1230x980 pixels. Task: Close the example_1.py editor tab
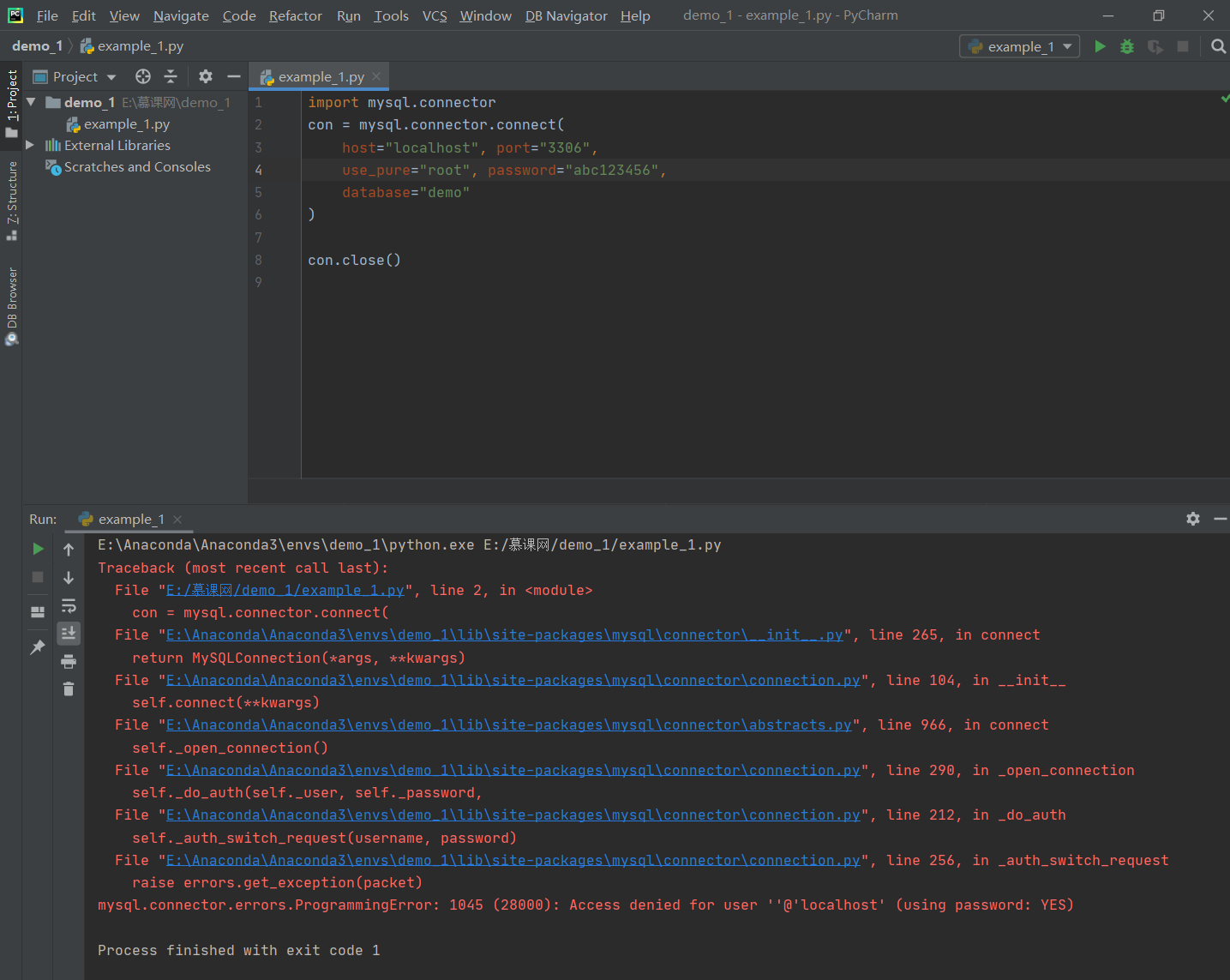(x=376, y=76)
